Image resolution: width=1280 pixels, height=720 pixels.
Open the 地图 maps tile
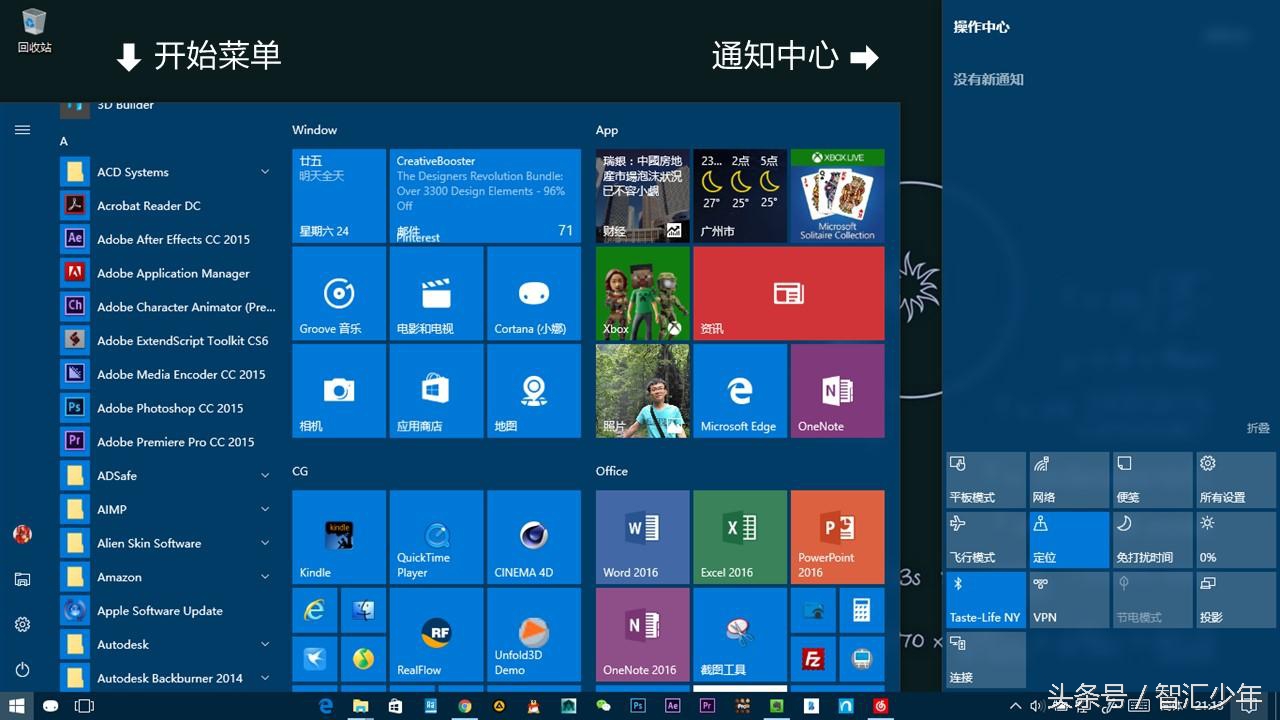coord(534,391)
